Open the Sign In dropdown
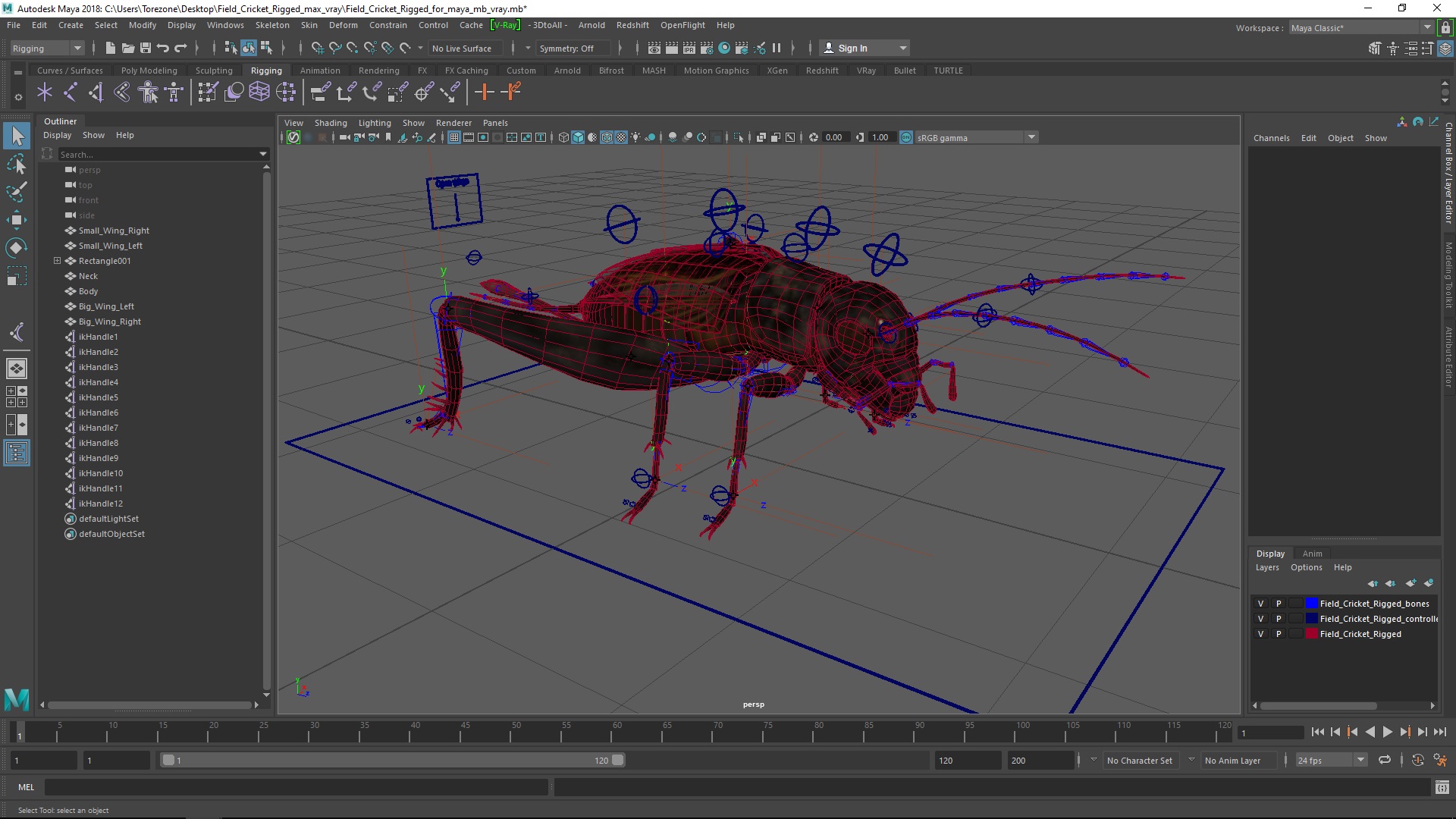Viewport: 1456px width, 819px height. [864, 48]
